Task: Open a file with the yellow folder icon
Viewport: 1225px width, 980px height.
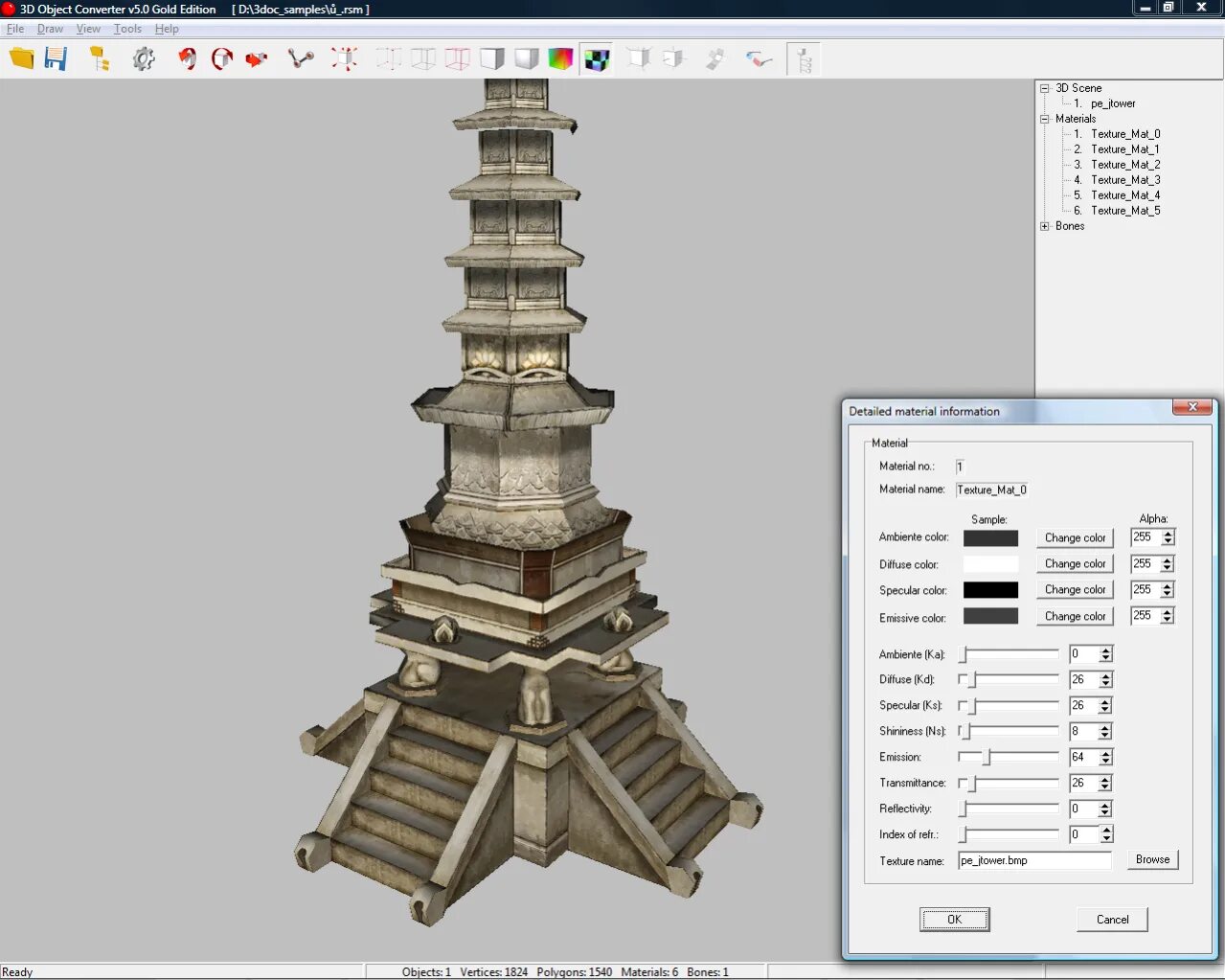Action: click(22, 58)
